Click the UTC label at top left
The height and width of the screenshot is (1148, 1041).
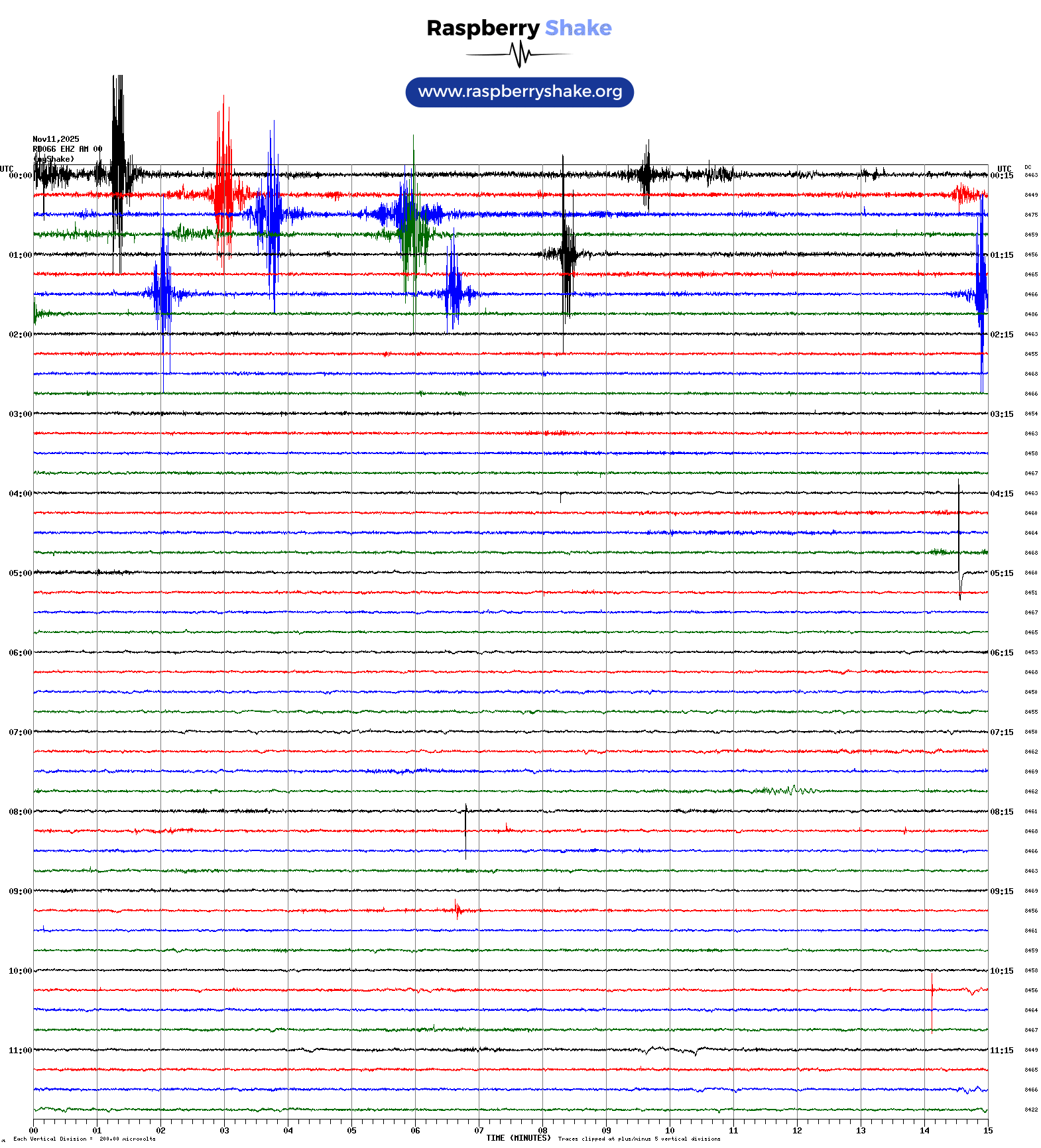7,168
